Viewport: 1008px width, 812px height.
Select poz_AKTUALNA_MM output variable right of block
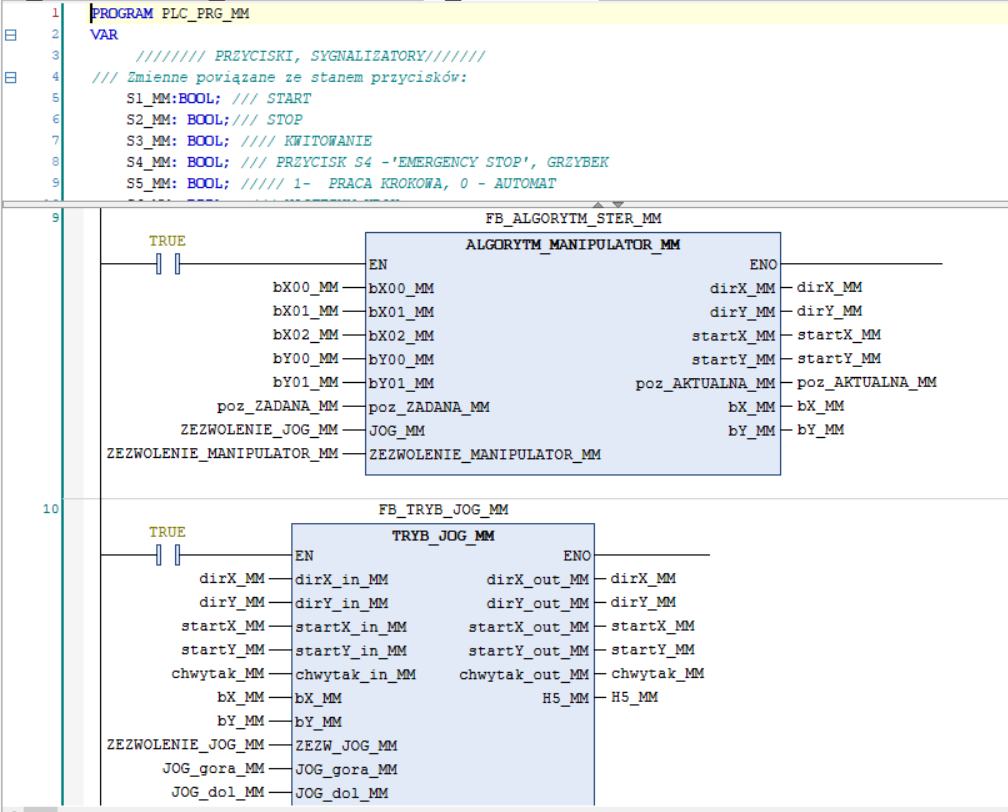click(x=867, y=382)
